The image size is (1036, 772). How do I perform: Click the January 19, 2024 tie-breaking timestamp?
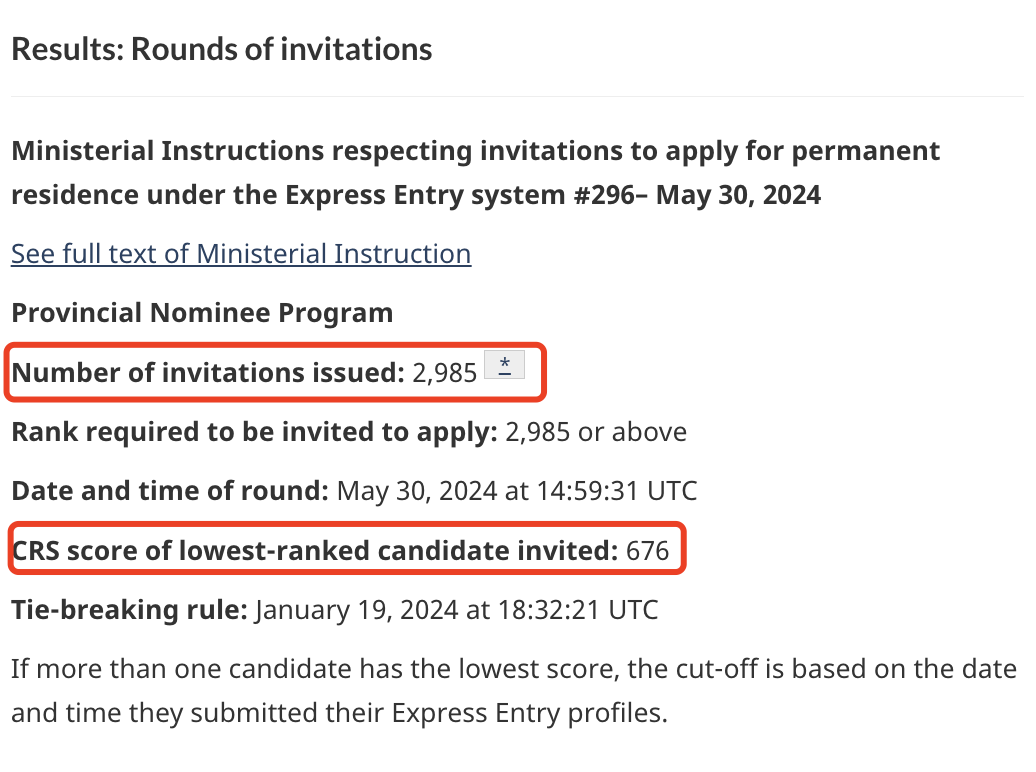pyautogui.click(x=457, y=609)
